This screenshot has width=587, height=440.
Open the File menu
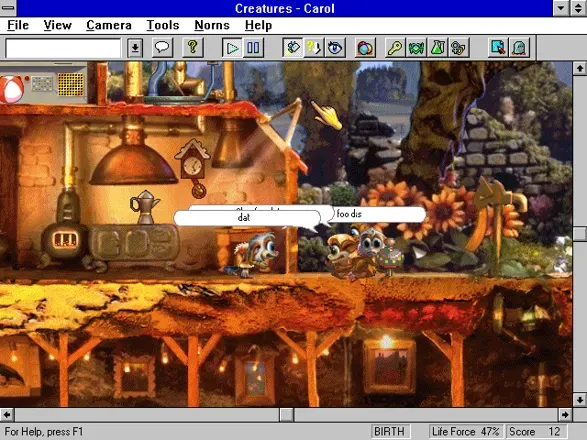pos(18,25)
